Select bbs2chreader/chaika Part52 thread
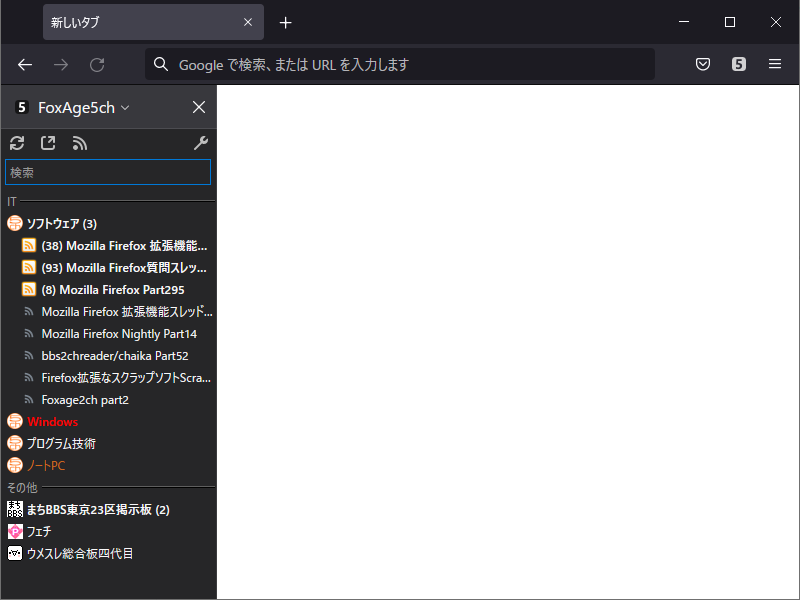 115,356
